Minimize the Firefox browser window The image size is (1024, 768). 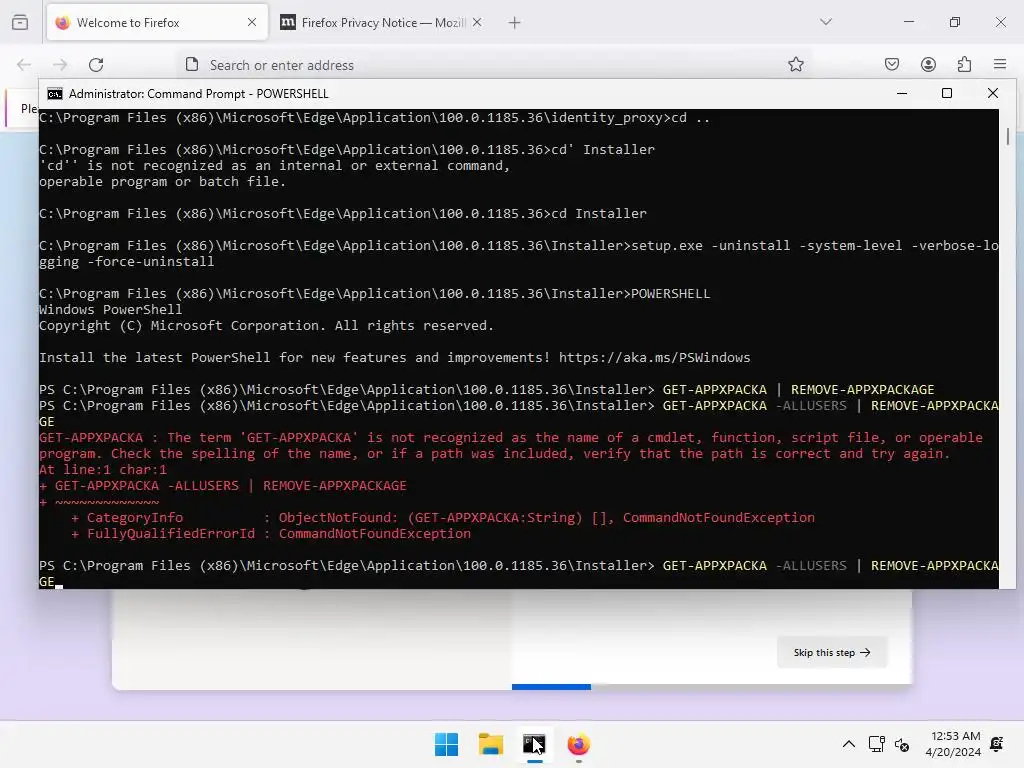tap(908, 22)
